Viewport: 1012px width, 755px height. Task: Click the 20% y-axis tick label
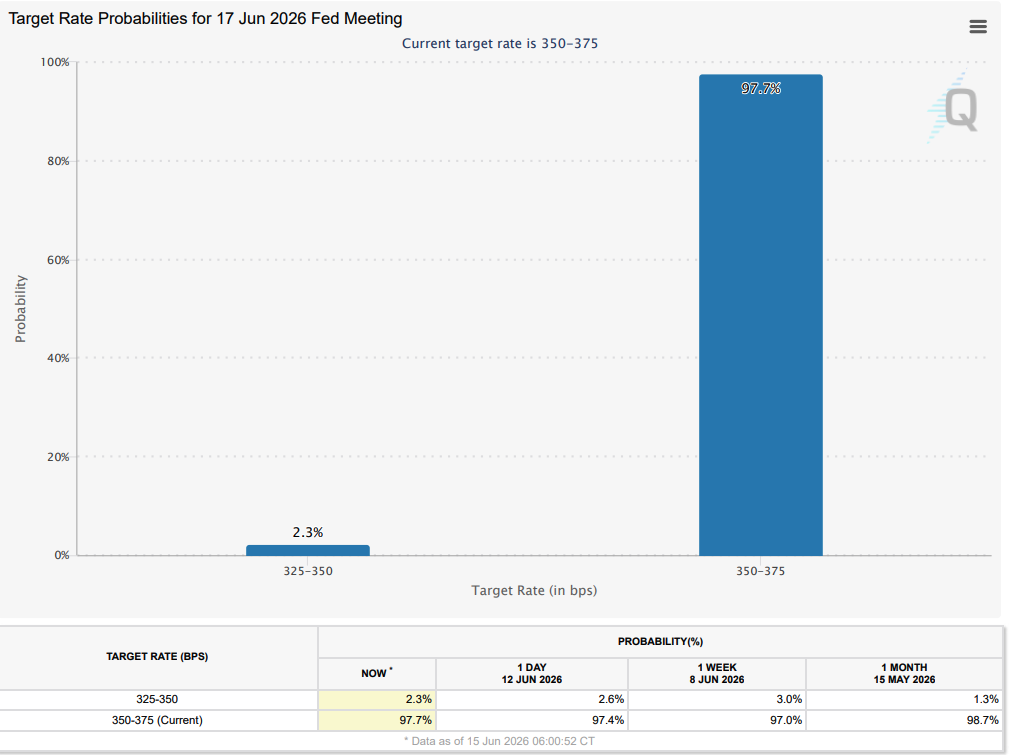58,457
